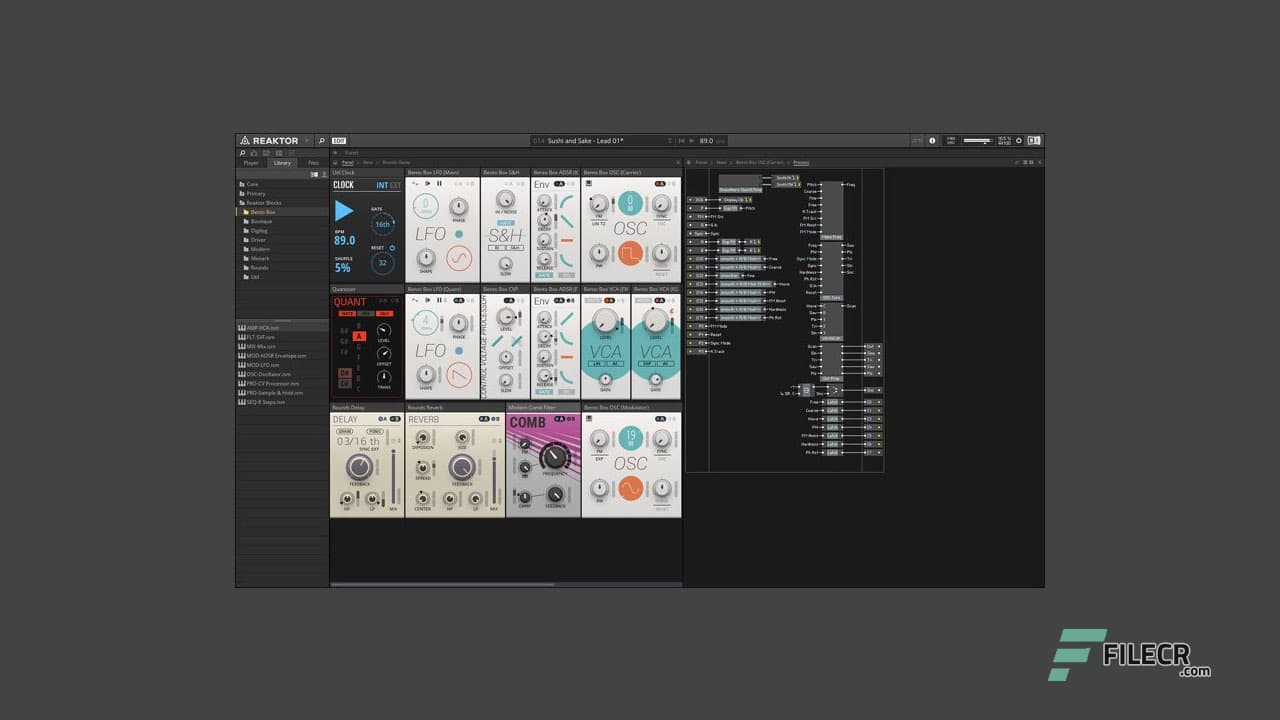Select the sine waveform icon on the LFO block
1280x720 pixels.
458,258
